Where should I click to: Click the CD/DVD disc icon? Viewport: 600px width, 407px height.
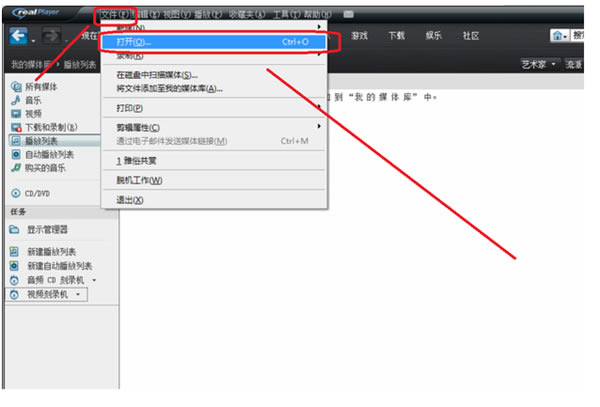pyautogui.click(x=16, y=193)
